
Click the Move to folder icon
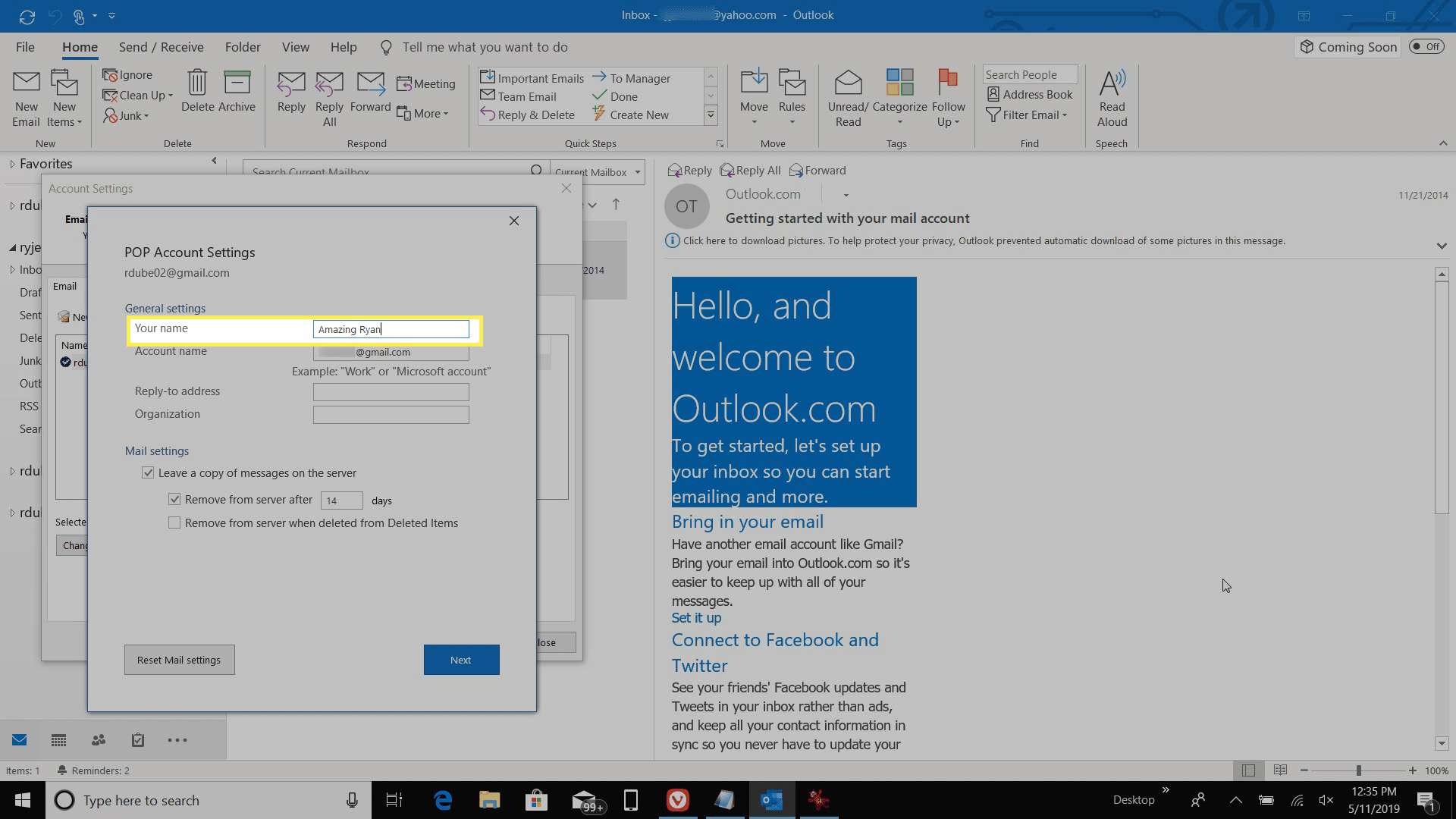click(754, 83)
